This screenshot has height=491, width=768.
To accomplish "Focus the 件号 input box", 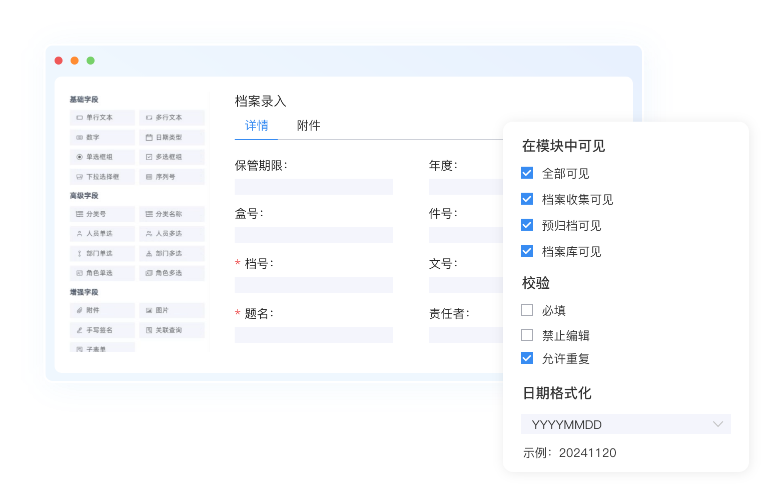I will point(466,235).
